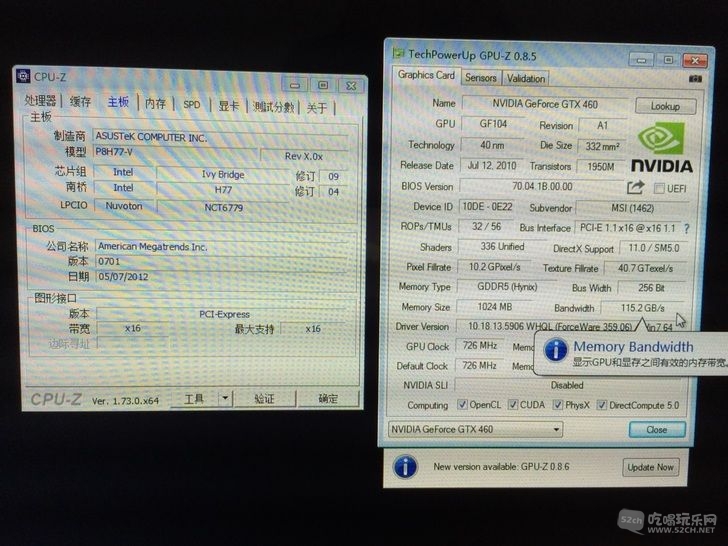Open the SPD tab in CPU-Z
The image size is (728, 546).
click(191, 104)
